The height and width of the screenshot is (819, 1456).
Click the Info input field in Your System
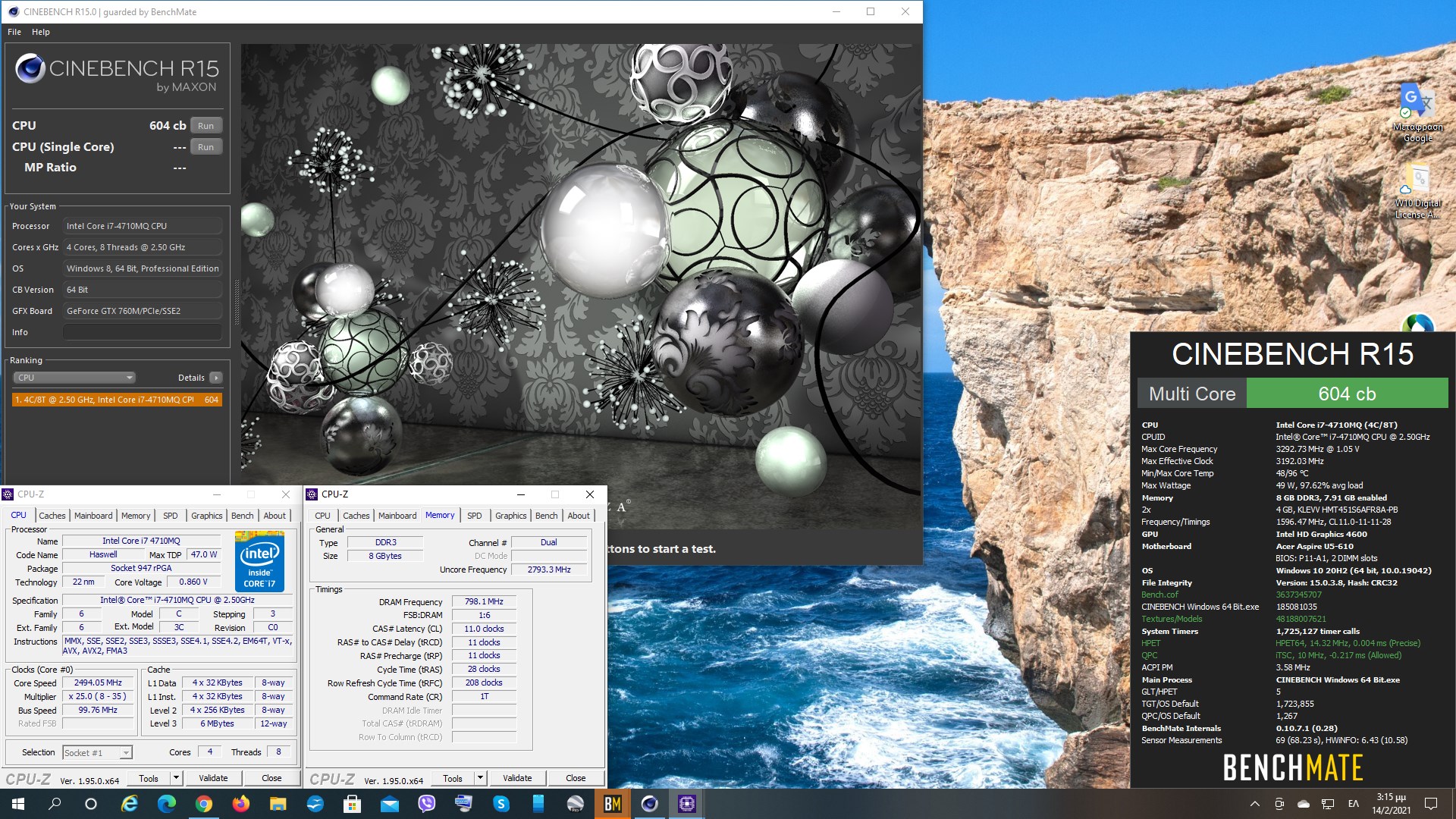[x=143, y=332]
